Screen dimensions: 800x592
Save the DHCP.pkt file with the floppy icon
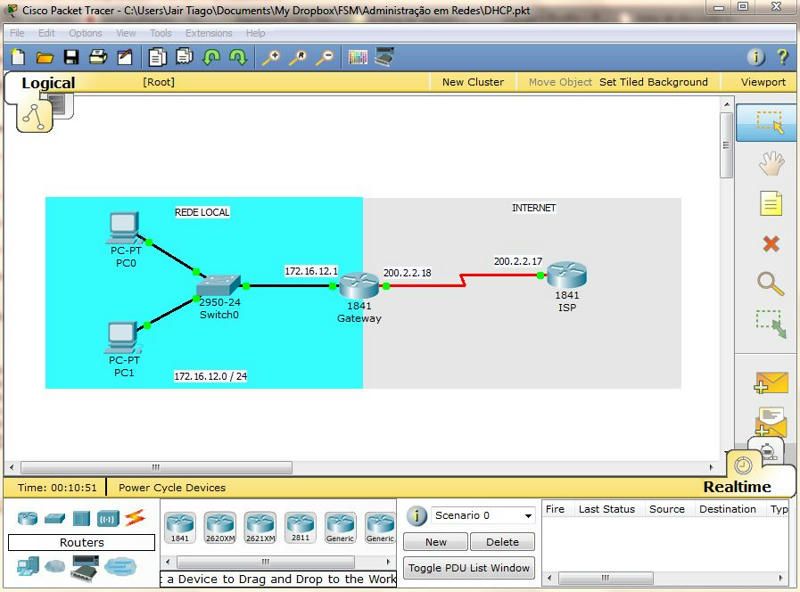pyautogui.click(x=71, y=57)
